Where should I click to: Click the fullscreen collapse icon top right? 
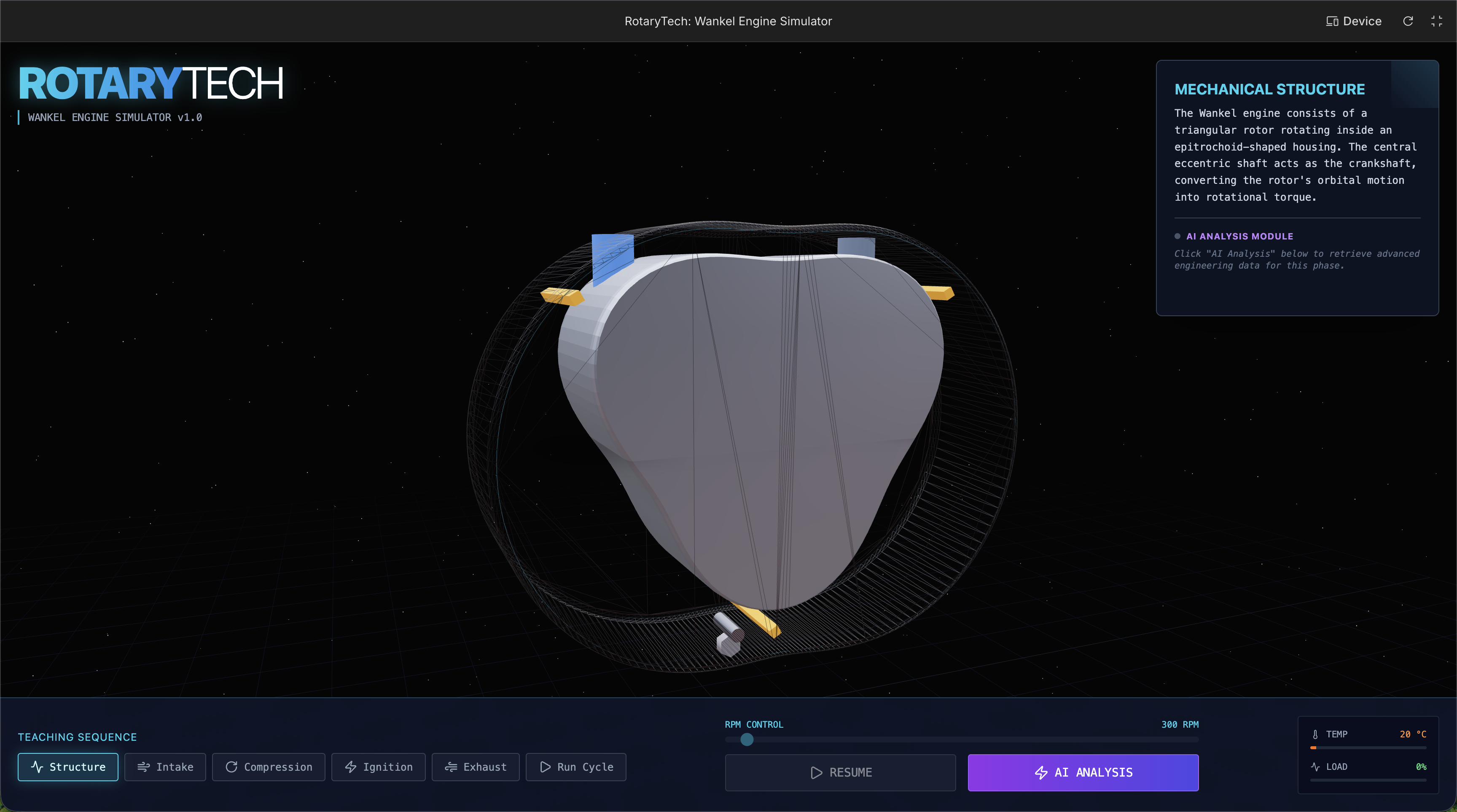click(1437, 21)
